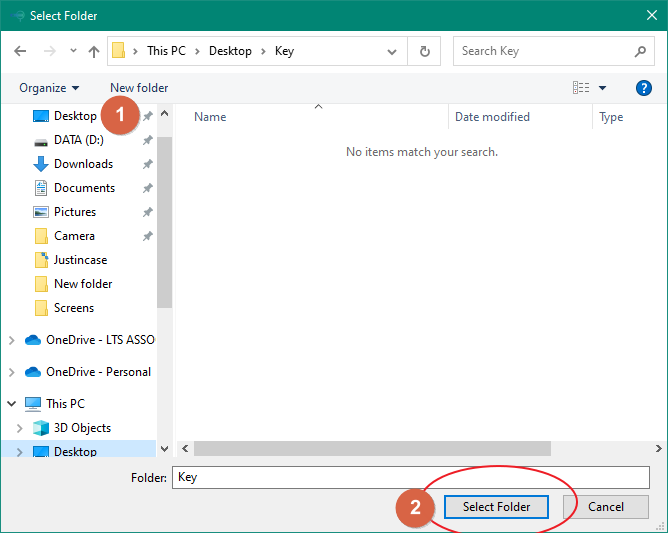This screenshot has width=668, height=533.
Task: Select Downloads in Quick access
Action: click(x=83, y=164)
